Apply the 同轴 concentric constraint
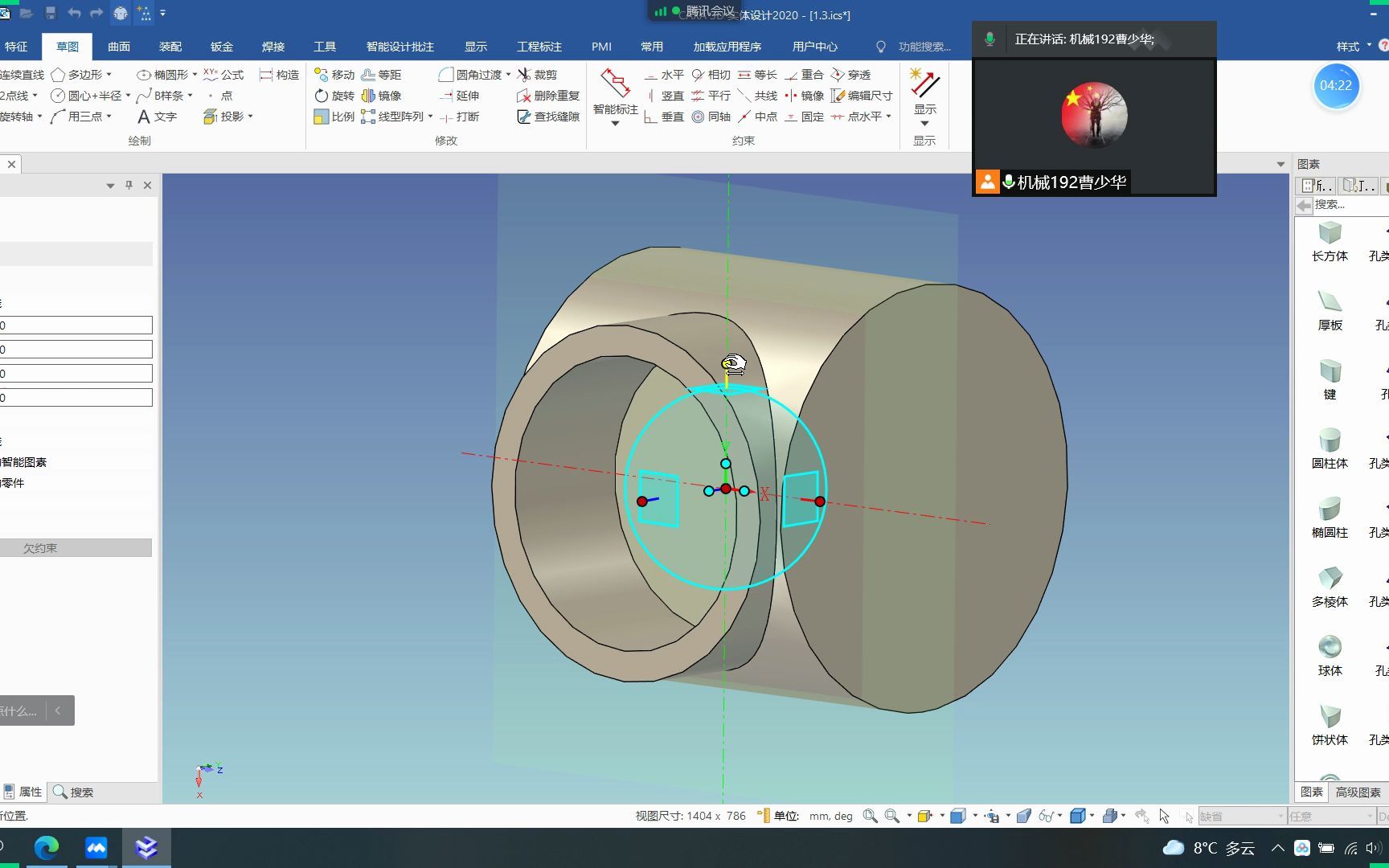Image resolution: width=1389 pixels, height=868 pixels. 711,117
